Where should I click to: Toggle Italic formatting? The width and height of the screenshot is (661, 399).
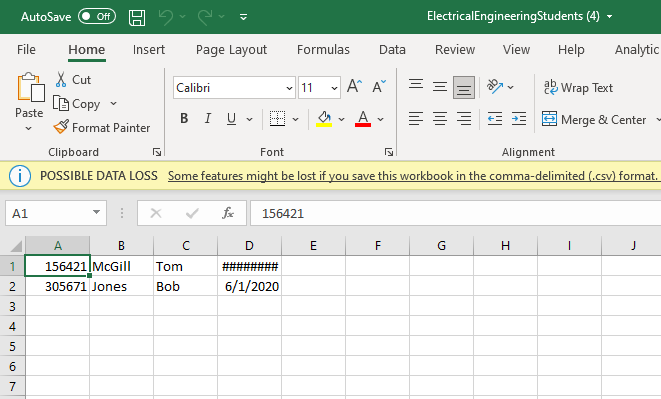click(207, 119)
